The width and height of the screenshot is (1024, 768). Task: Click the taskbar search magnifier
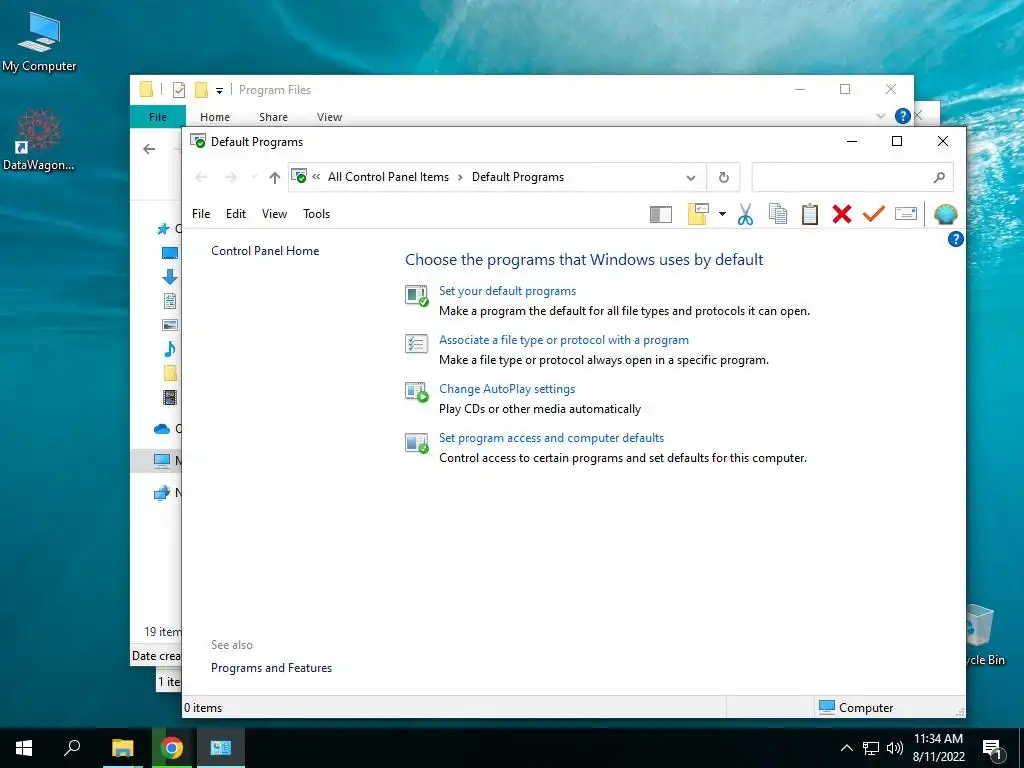point(72,748)
